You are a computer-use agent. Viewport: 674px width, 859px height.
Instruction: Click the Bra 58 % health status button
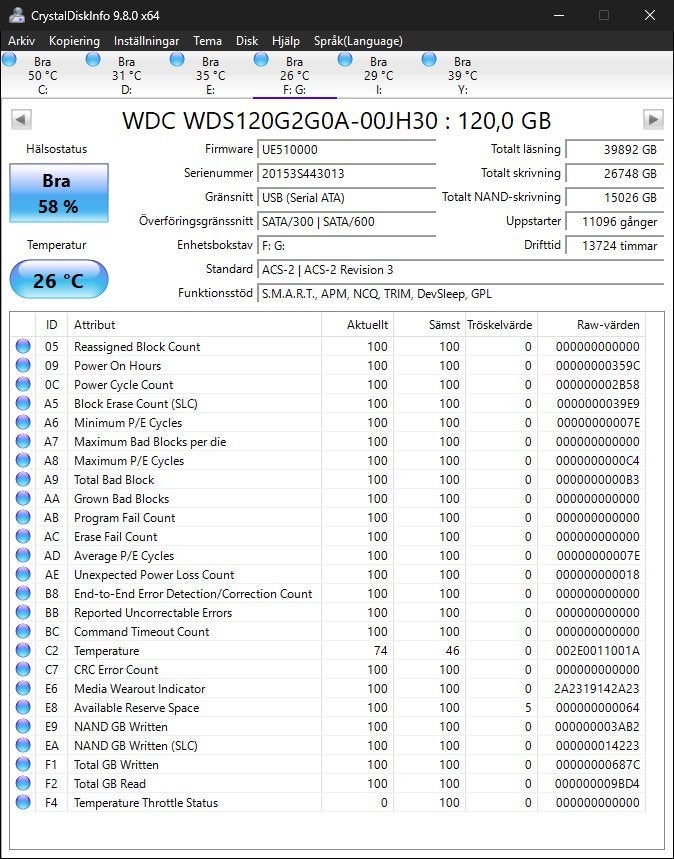tap(59, 193)
